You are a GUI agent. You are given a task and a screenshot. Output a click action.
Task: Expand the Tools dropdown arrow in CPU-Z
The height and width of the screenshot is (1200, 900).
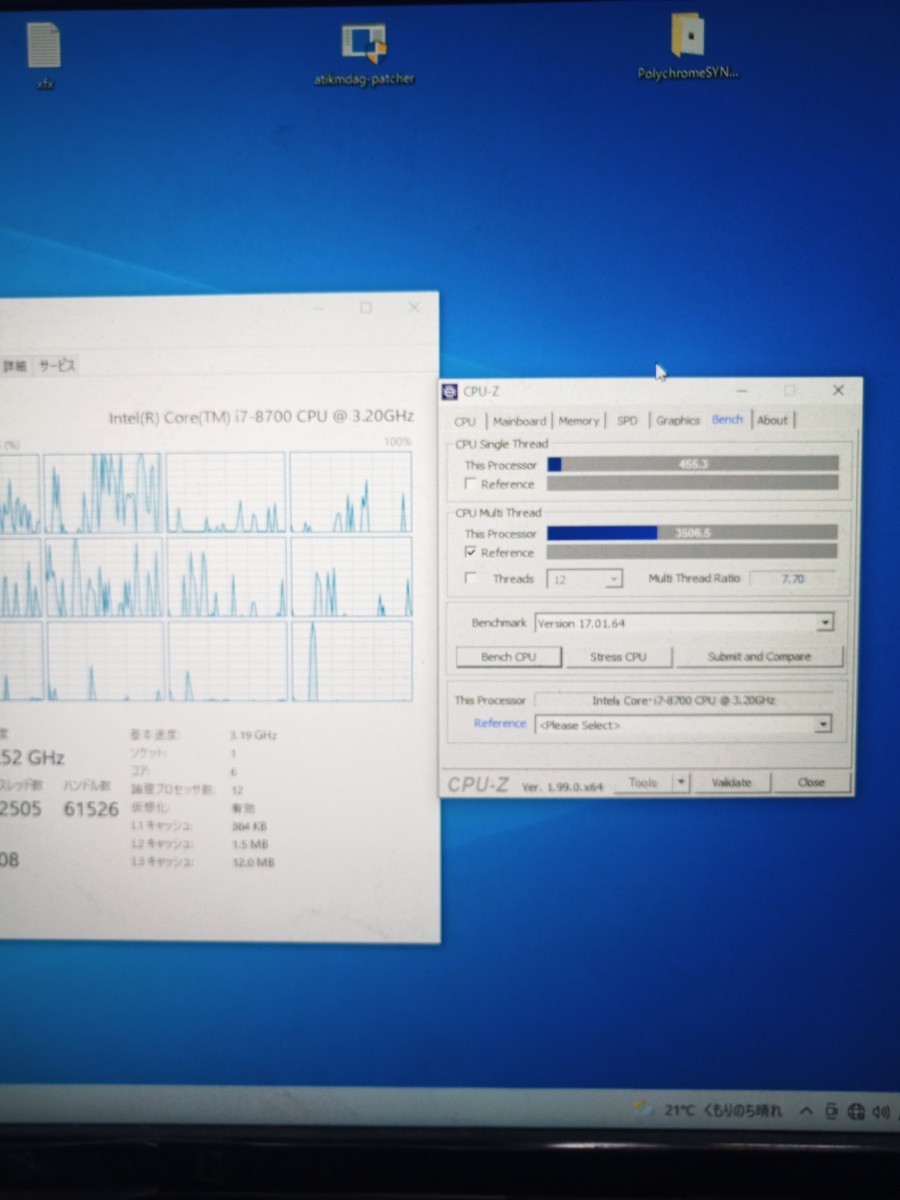point(681,783)
